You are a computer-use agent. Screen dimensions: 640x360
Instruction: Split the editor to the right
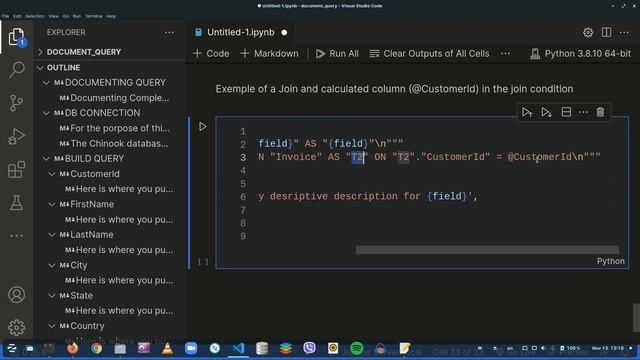pyautogui.click(x=606, y=32)
